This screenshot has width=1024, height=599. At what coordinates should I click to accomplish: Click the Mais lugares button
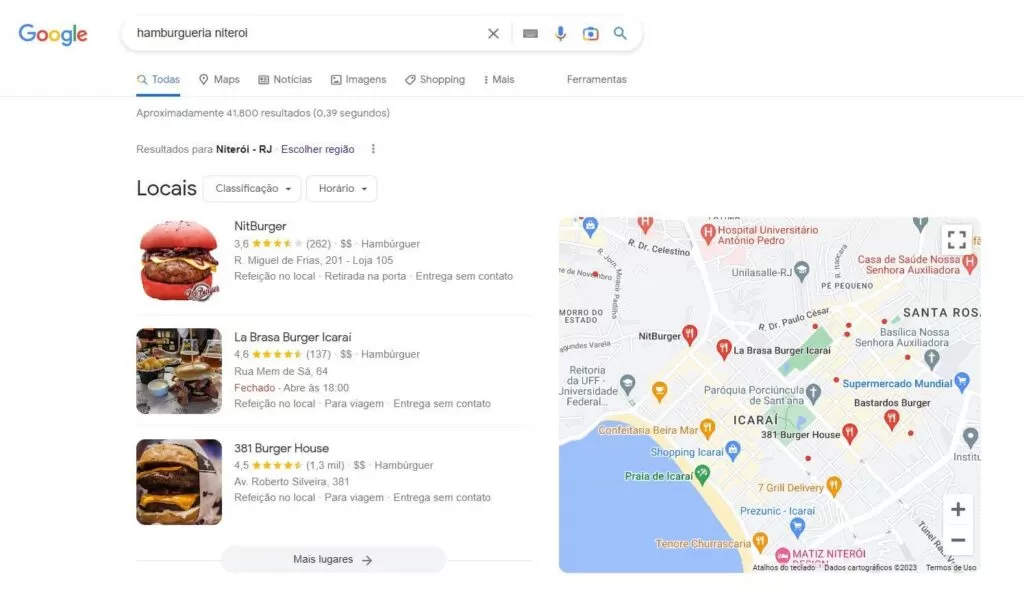tap(333, 560)
